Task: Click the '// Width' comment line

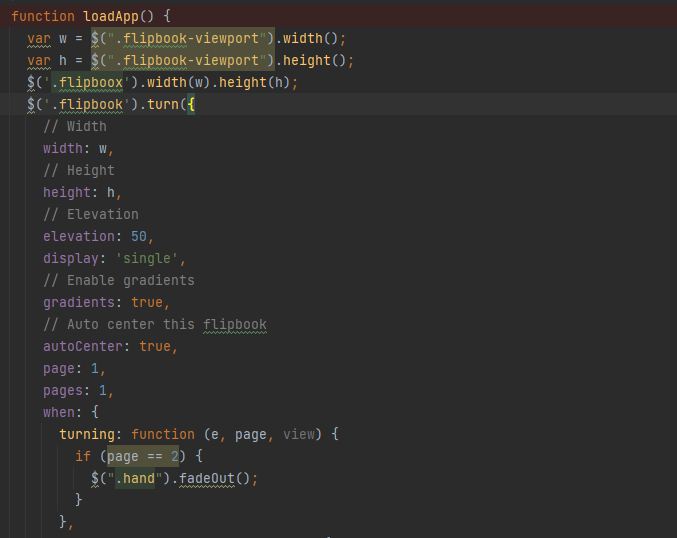Action: [74, 126]
